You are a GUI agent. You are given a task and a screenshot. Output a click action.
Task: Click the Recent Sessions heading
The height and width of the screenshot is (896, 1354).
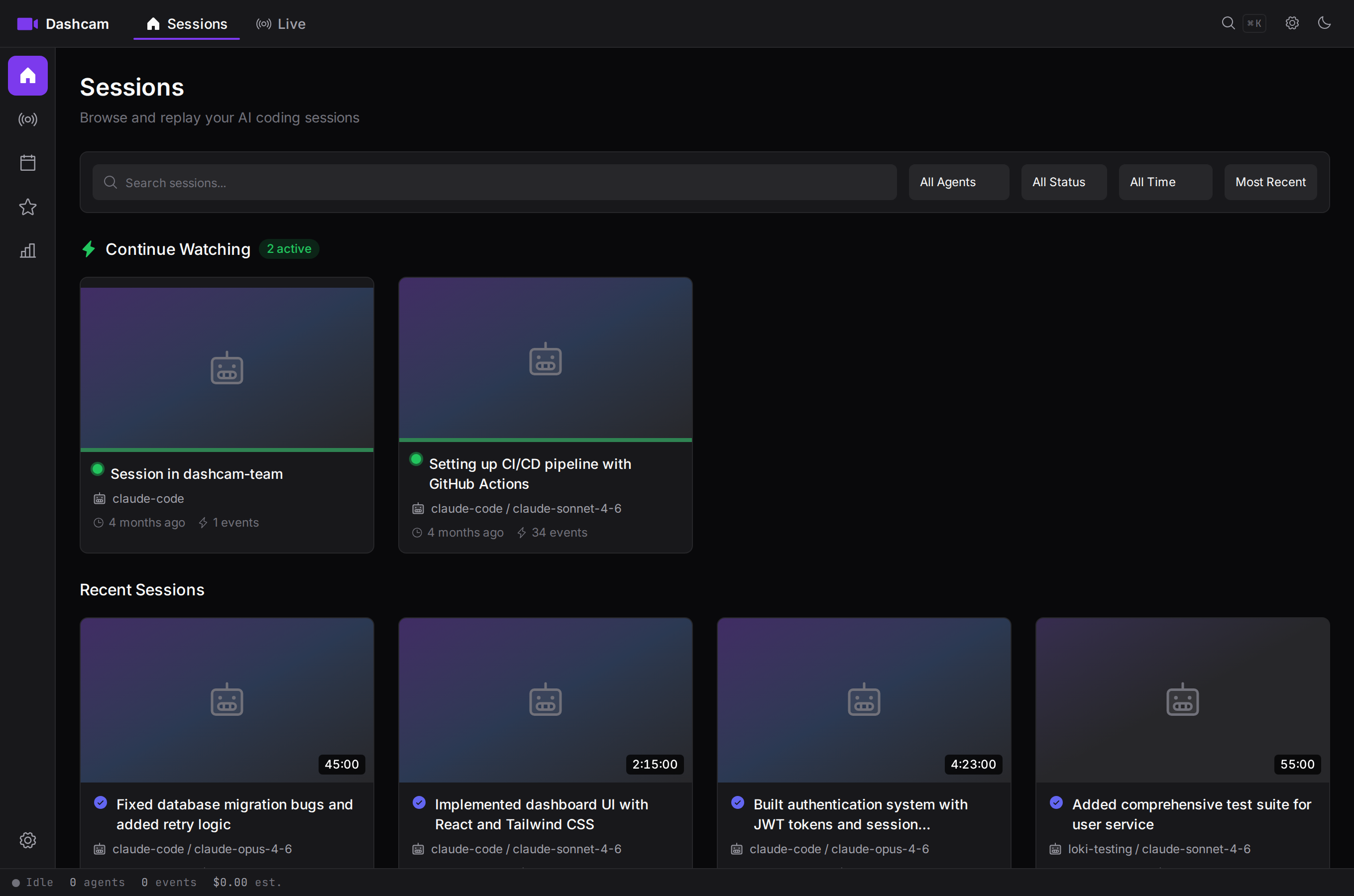142,590
